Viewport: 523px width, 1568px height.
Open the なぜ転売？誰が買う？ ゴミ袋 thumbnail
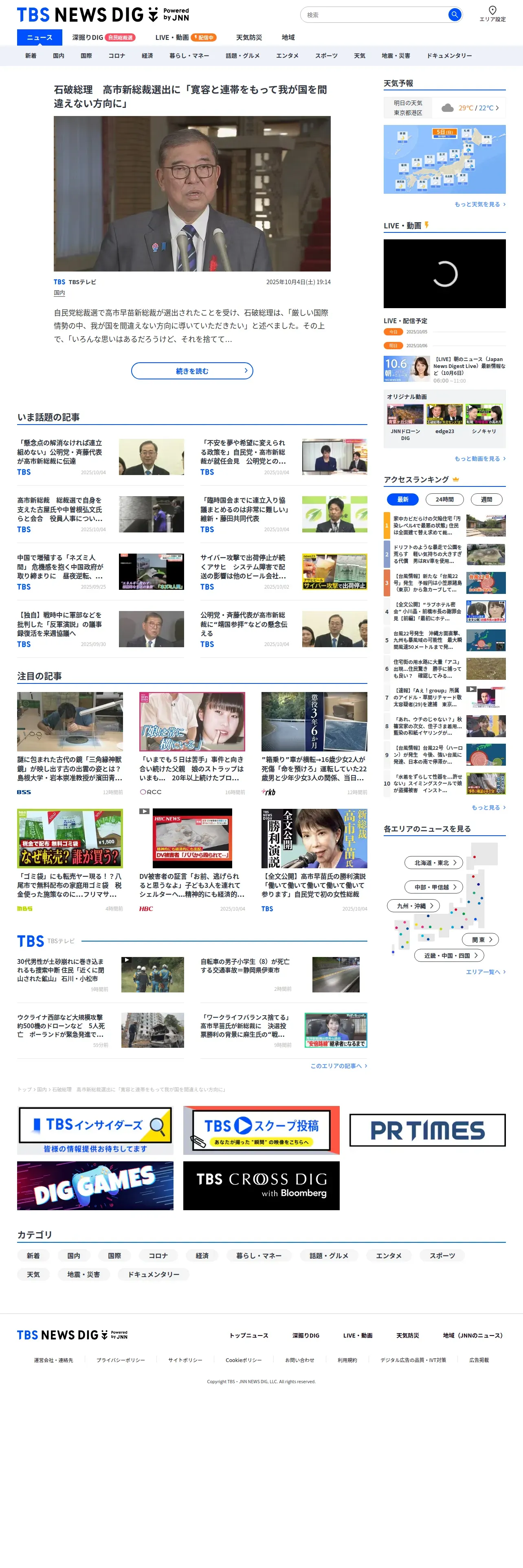click(x=70, y=838)
